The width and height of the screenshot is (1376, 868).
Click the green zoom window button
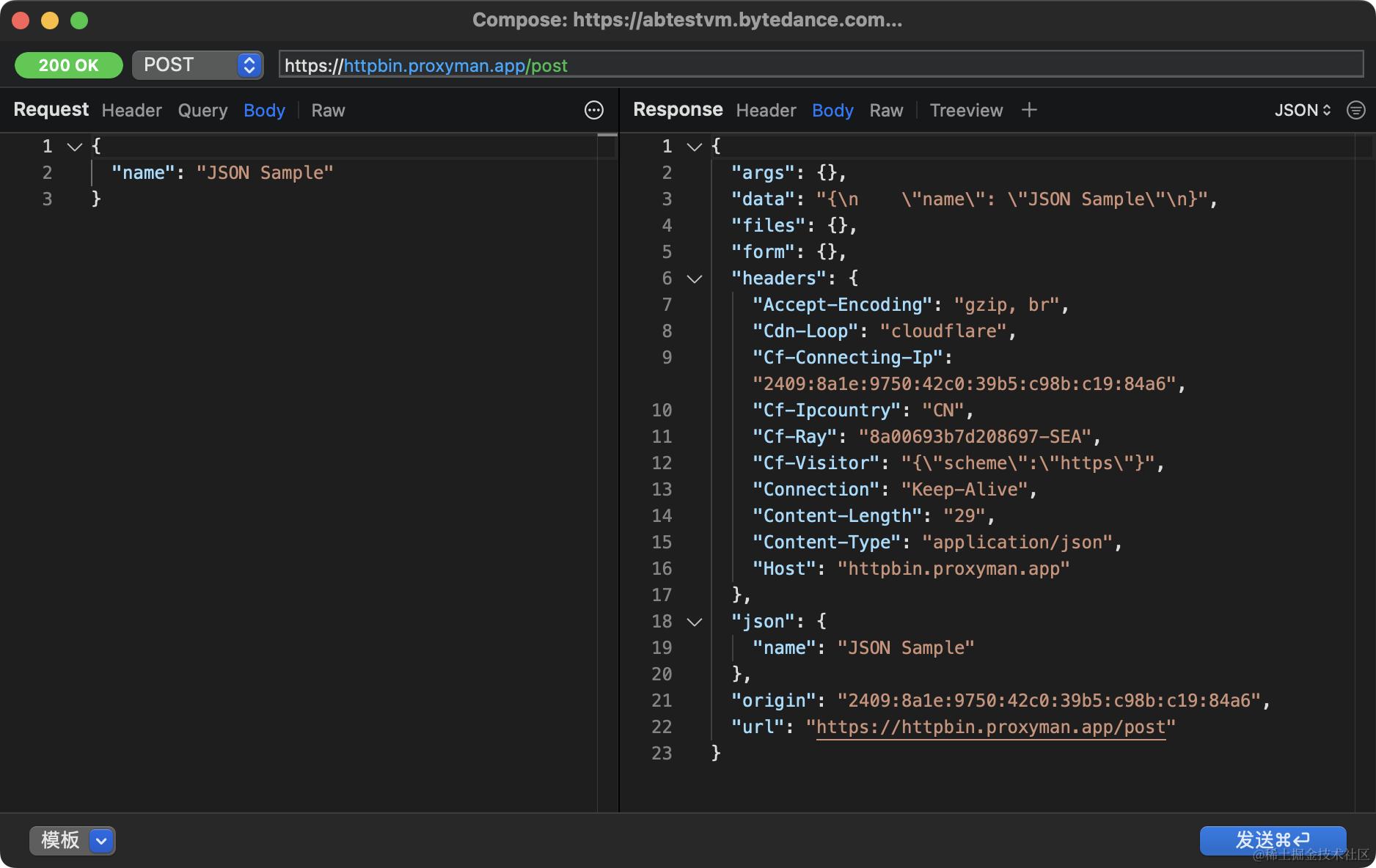pos(79,21)
